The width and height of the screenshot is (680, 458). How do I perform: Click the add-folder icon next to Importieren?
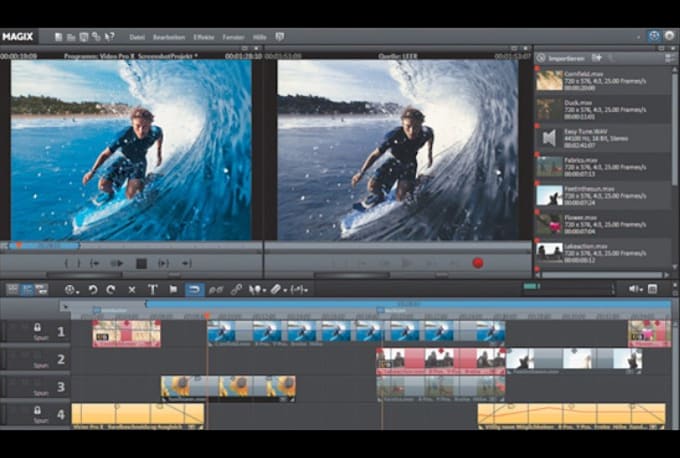[597, 58]
